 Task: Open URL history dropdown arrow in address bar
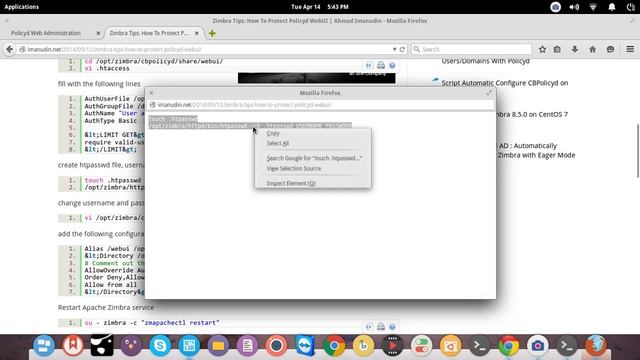coord(395,49)
